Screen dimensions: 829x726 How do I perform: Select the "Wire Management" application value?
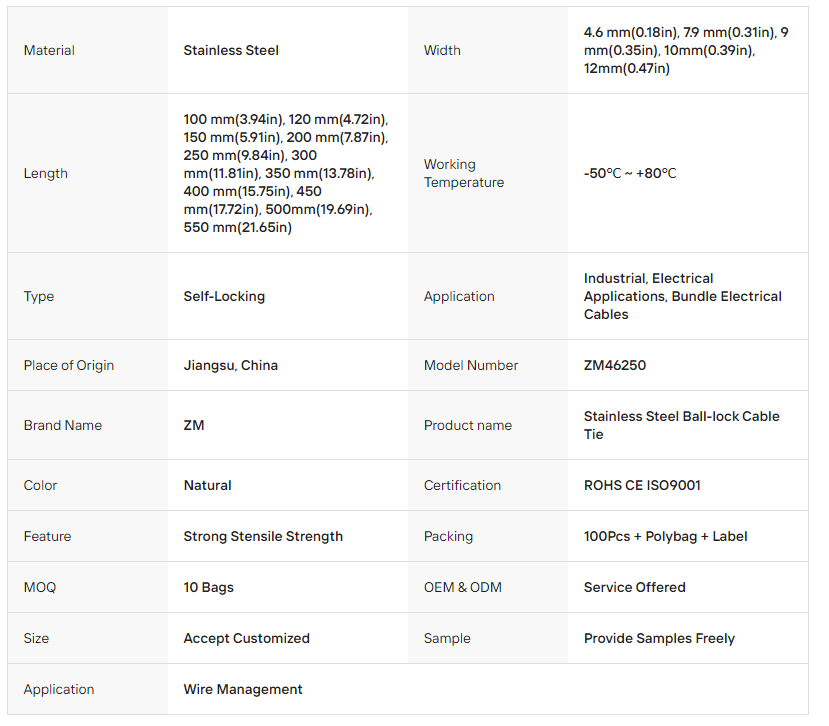tap(243, 689)
